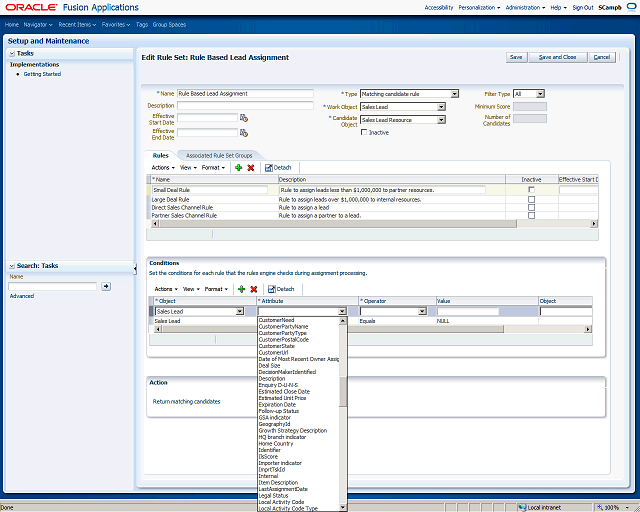Toggle Inactive for Partner Sales Channel Rule

pos(531,215)
